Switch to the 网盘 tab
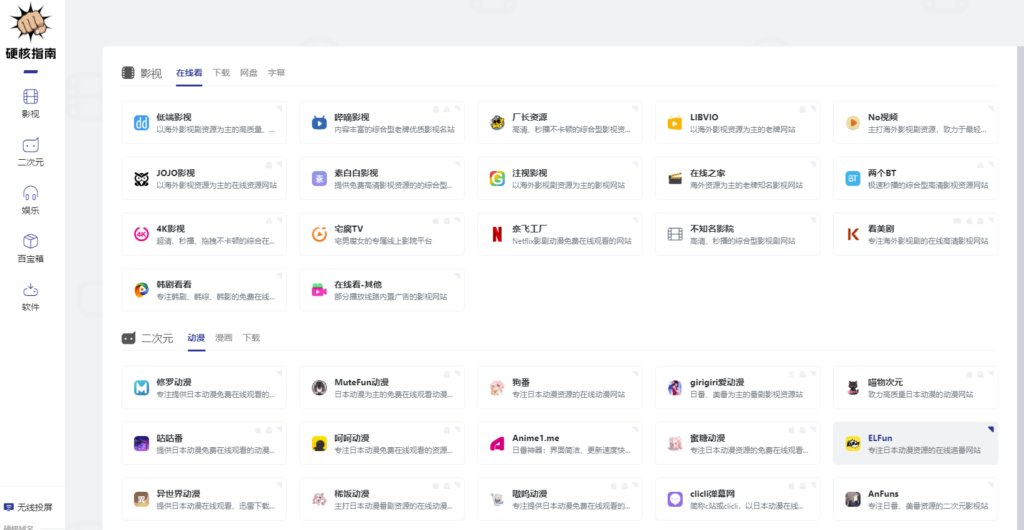The width and height of the screenshot is (1024, 530). [249, 73]
